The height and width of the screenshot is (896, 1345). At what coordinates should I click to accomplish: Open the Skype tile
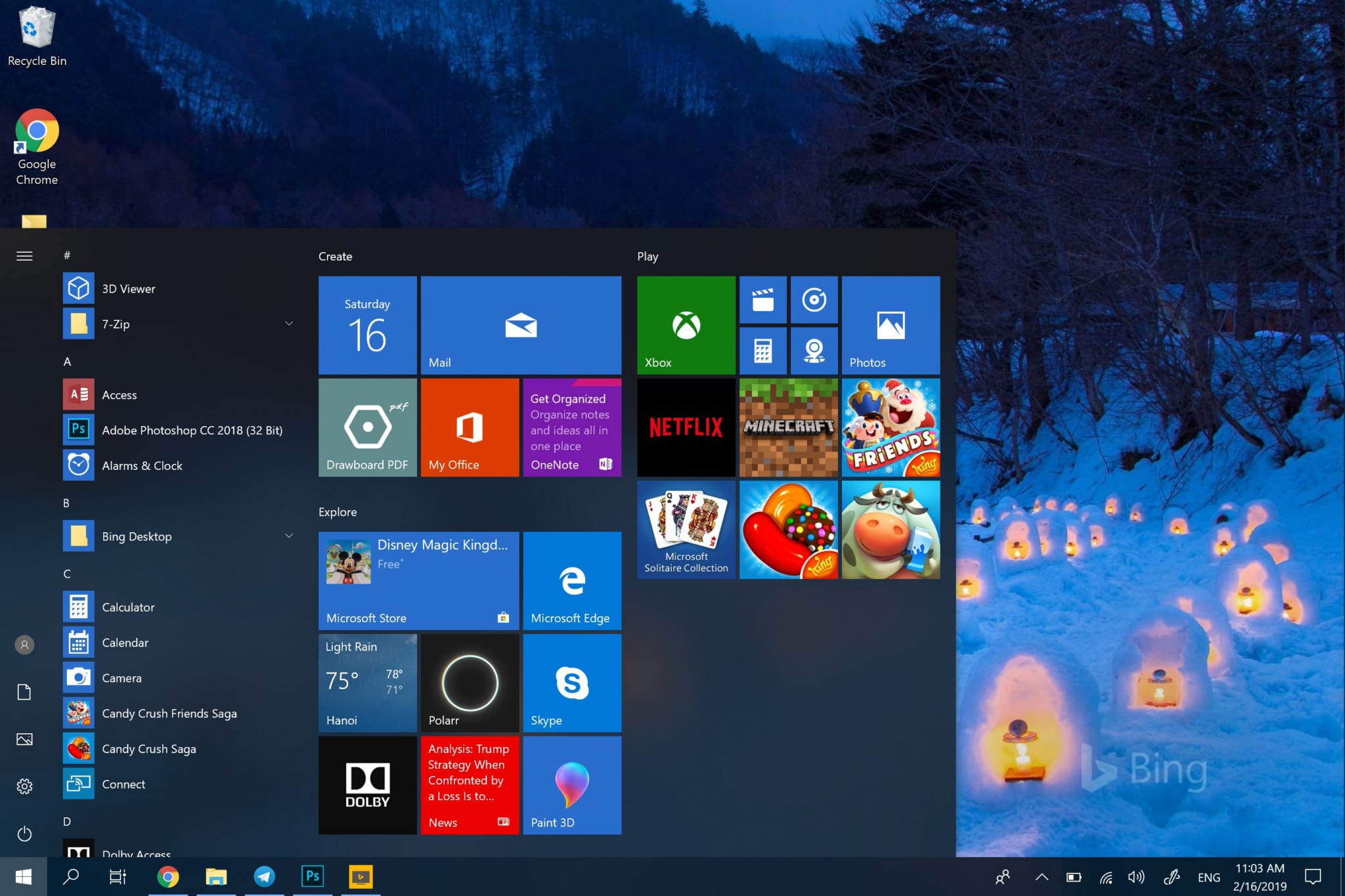[571, 683]
